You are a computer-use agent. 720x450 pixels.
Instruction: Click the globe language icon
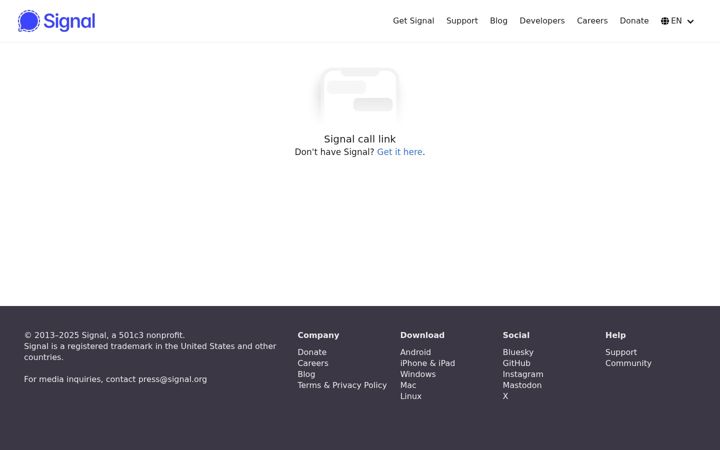point(664,21)
